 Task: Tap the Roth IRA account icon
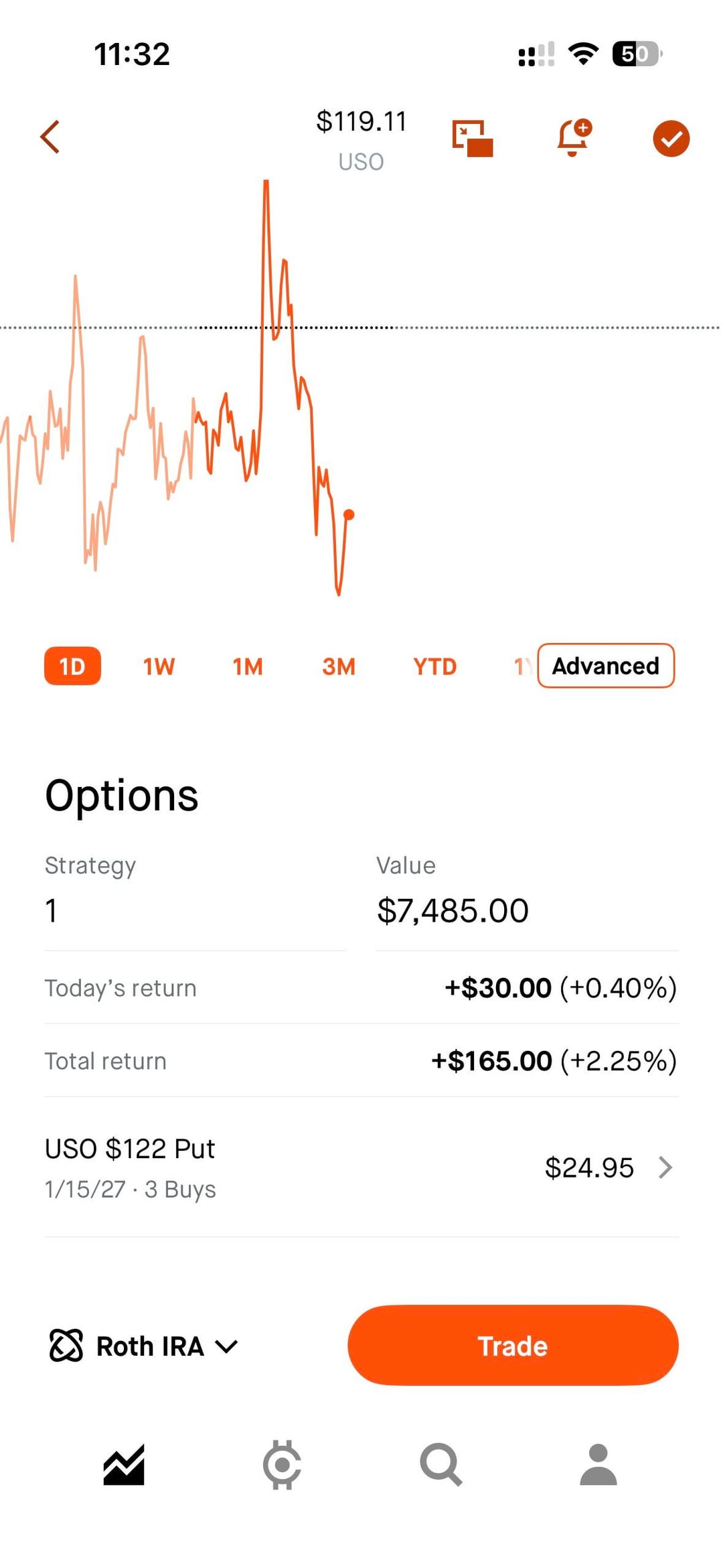click(x=66, y=1346)
